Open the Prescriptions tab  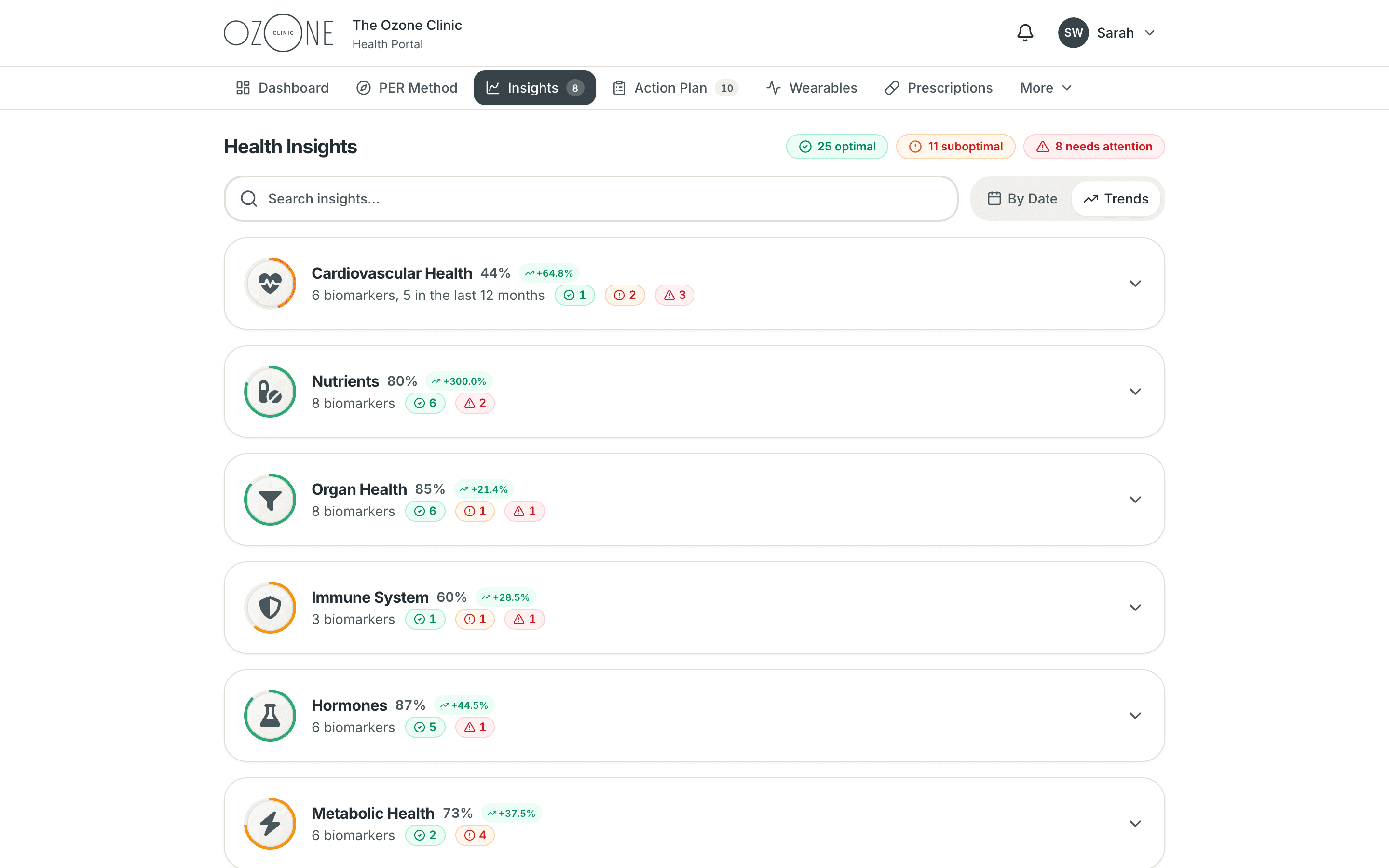[x=939, y=88]
